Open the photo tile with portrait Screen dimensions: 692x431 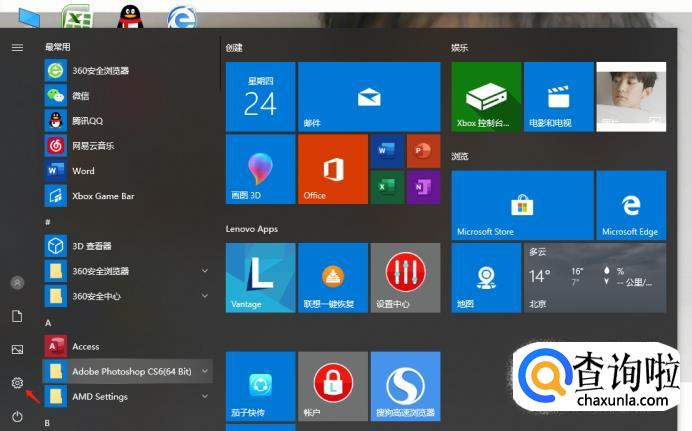[631, 97]
